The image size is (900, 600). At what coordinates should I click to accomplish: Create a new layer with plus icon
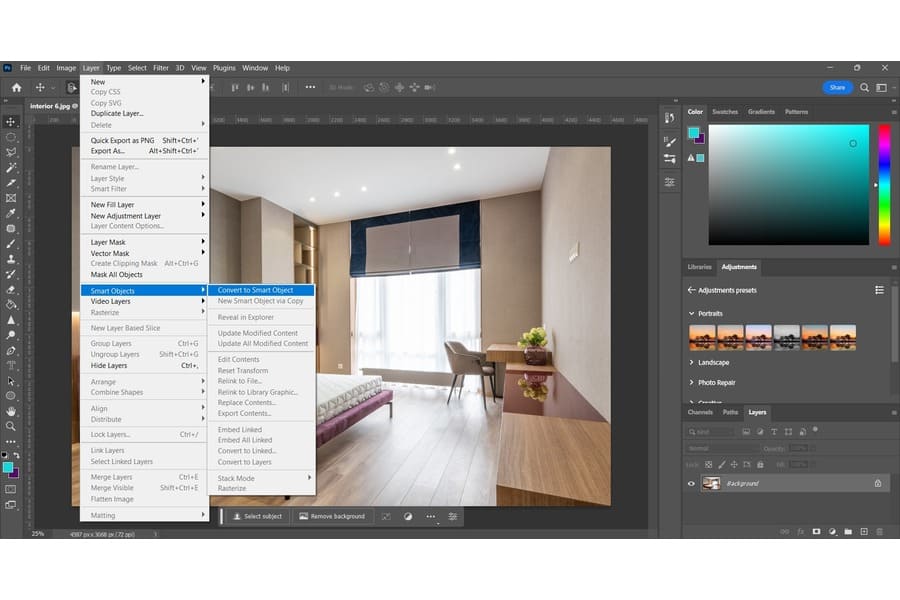point(864,532)
